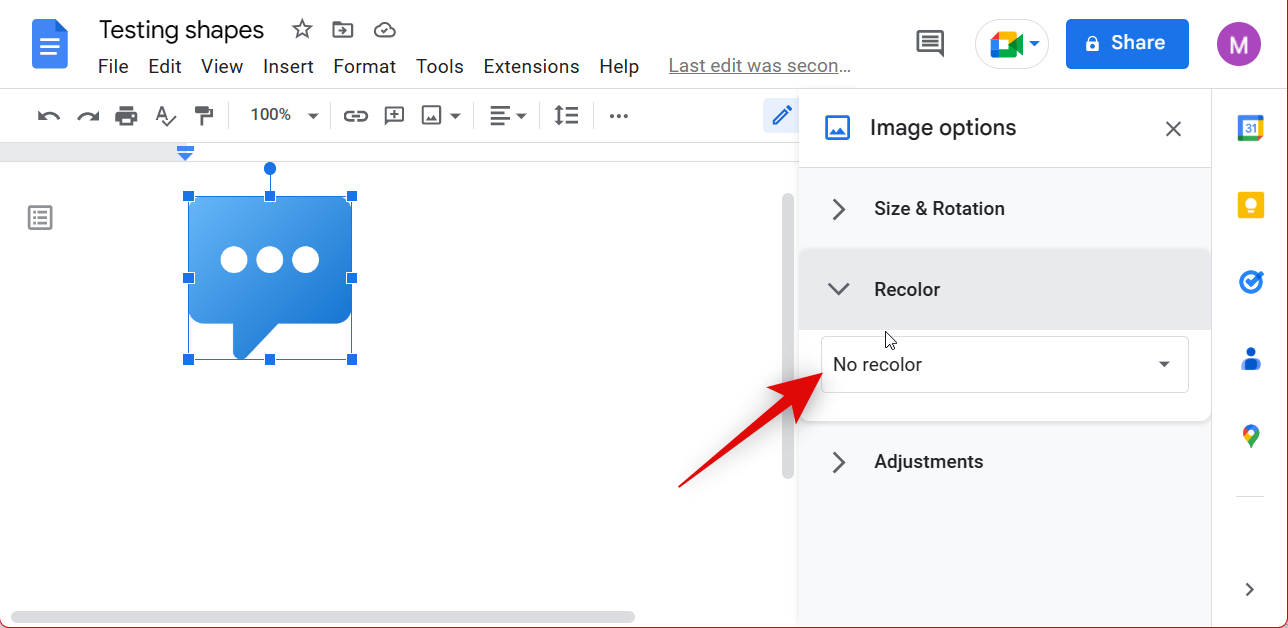The height and width of the screenshot is (628, 1288).
Task: Select the paint format tool
Action: click(x=204, y=116)
